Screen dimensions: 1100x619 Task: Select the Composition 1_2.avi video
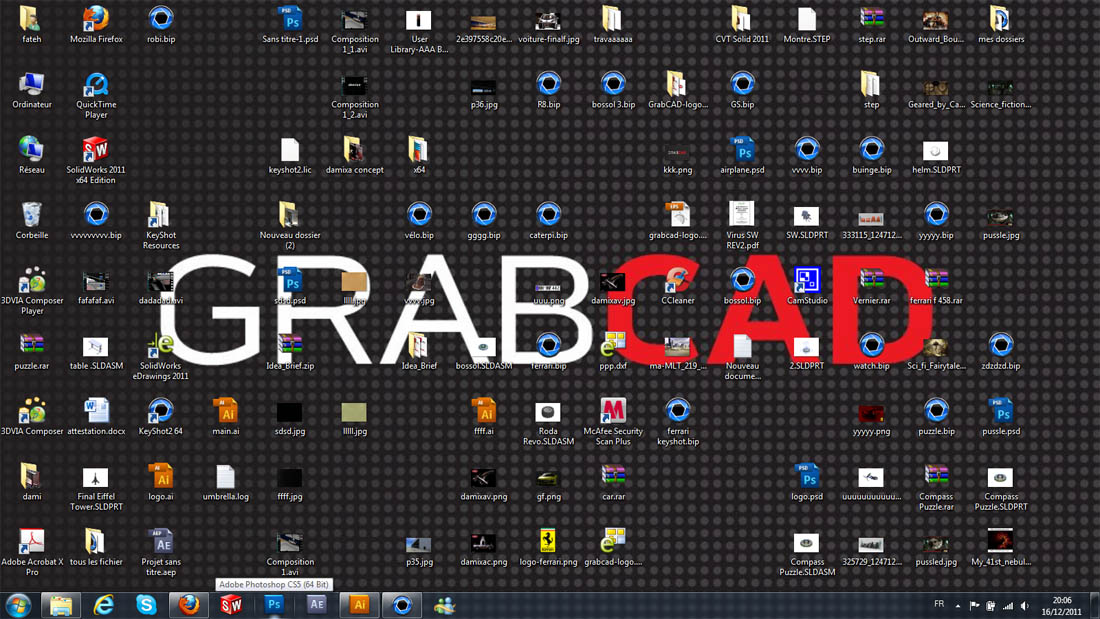pos(354,95)
